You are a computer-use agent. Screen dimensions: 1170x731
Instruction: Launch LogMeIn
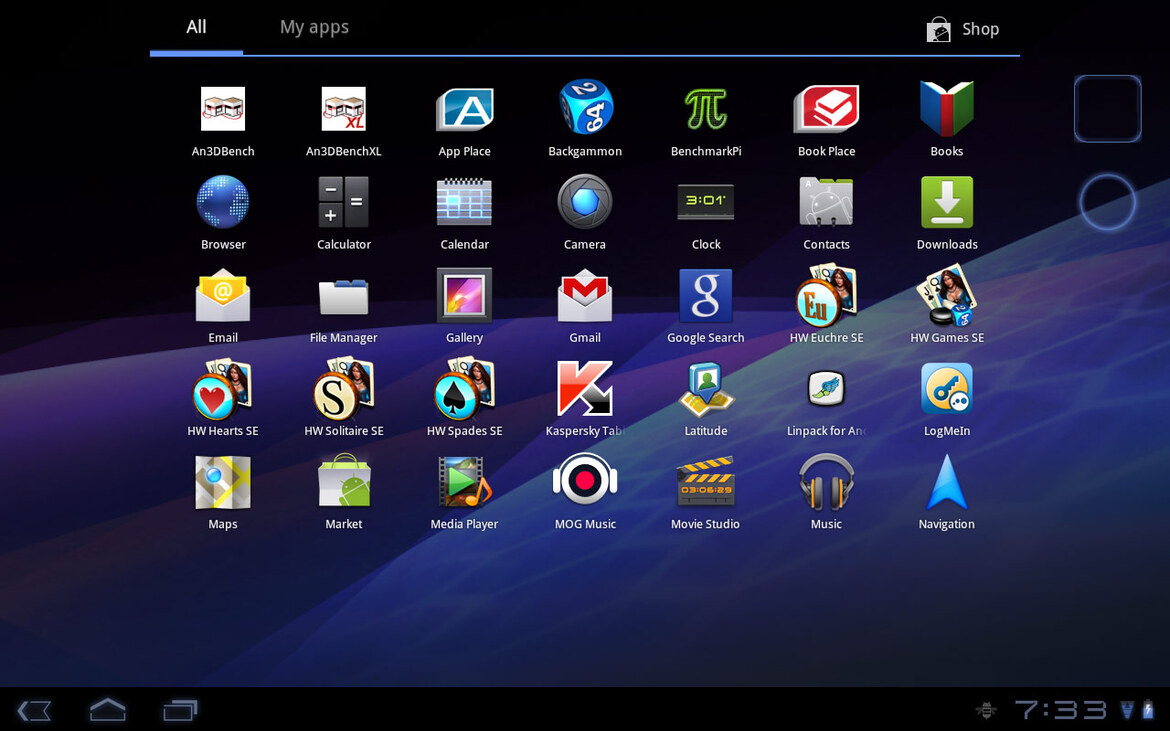click(x=947, y=389)
